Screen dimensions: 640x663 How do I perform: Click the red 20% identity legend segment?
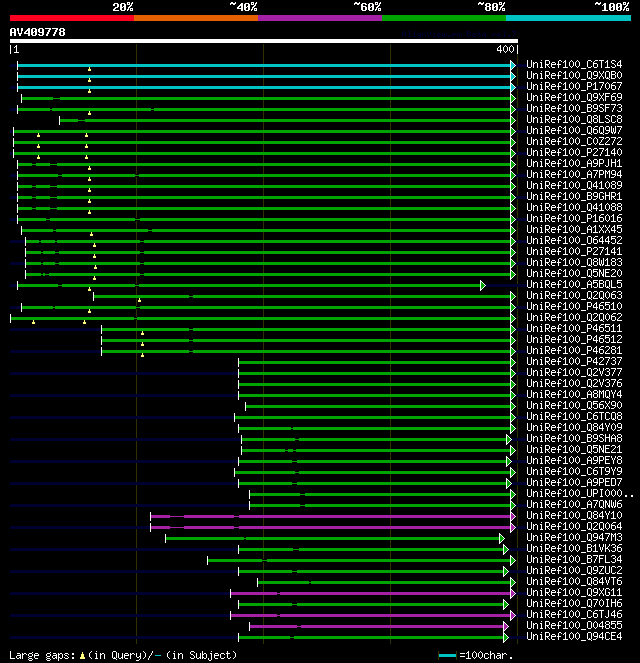(x=72, y=18)
